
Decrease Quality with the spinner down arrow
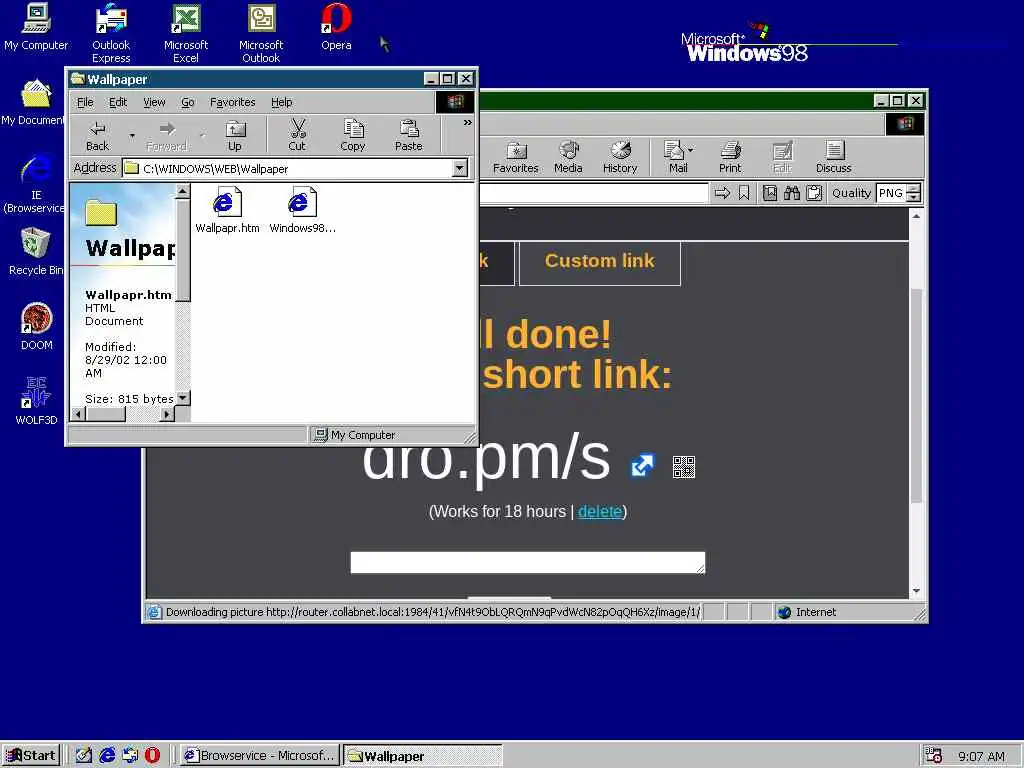[x=914, y=198]
